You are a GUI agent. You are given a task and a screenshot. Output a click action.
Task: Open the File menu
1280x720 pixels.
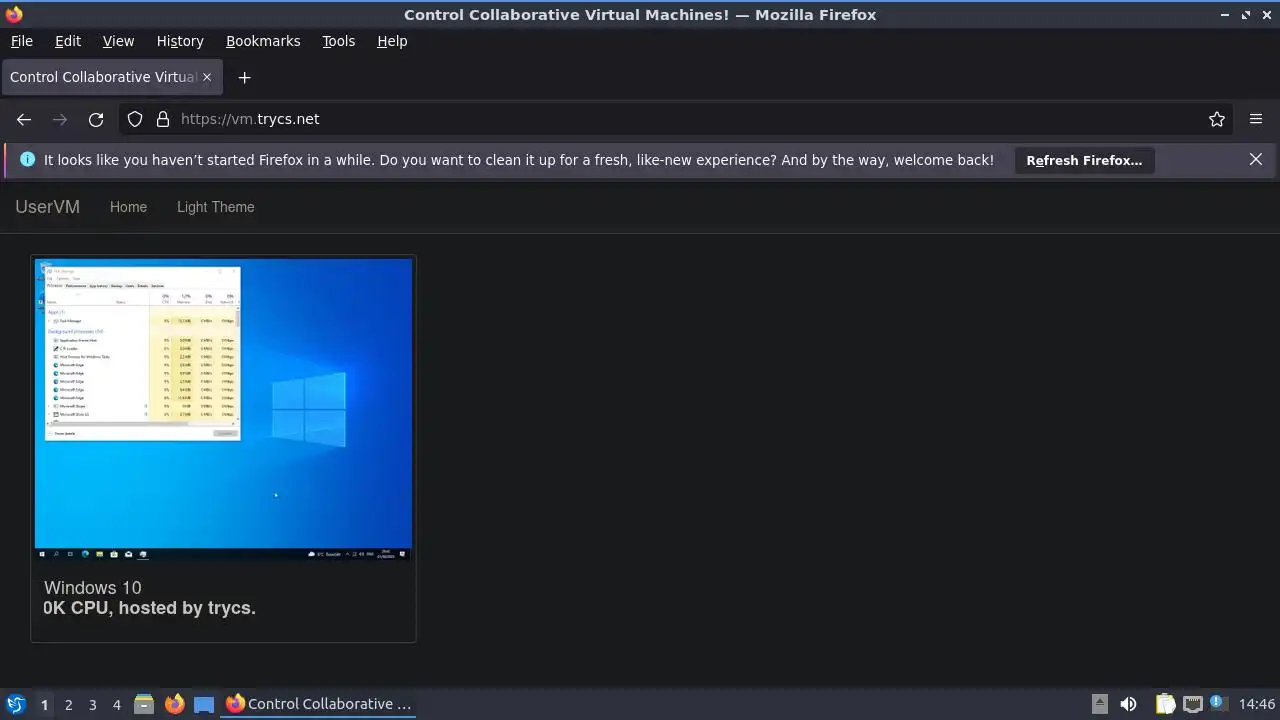[21, 41]
